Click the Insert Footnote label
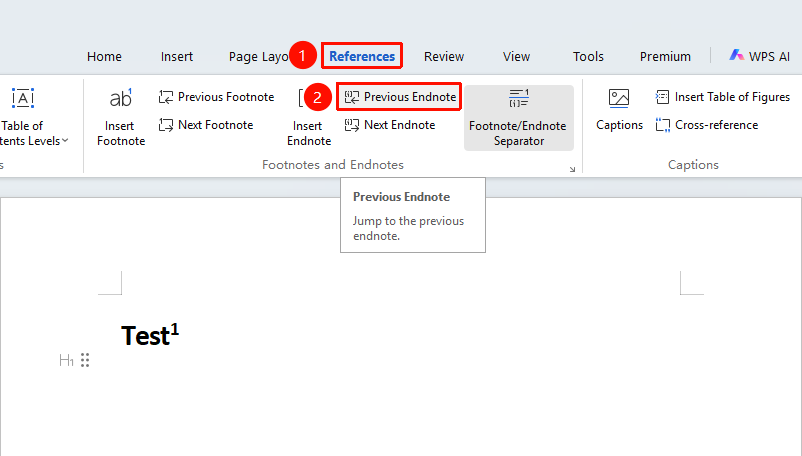 [121, 133]
